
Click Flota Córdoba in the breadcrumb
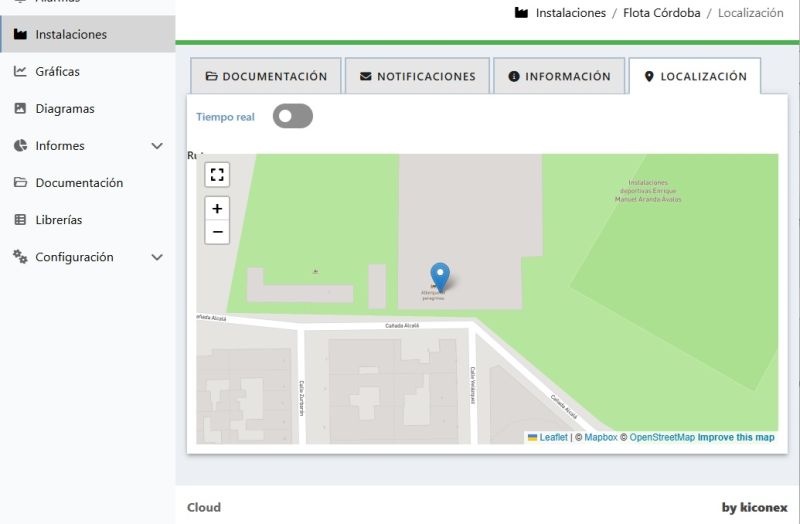click(662, 13)
